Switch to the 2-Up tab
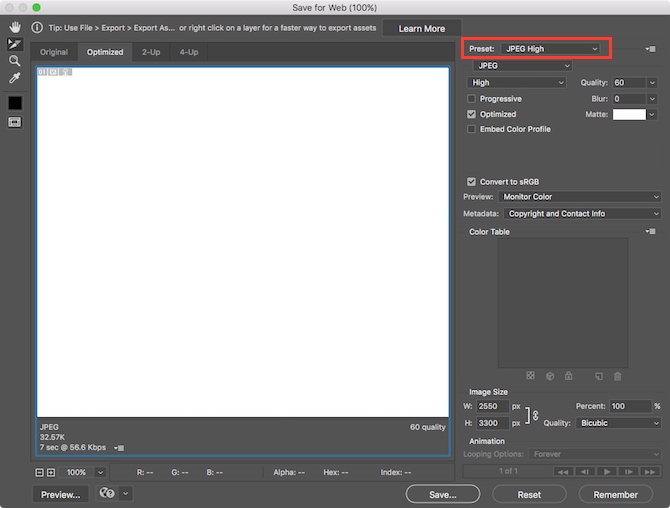 tap(151, 52)
